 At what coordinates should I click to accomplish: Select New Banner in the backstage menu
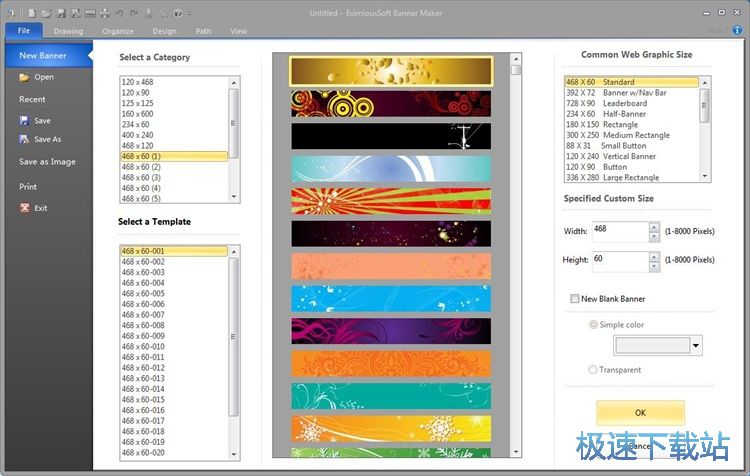(x=47, y=55)
